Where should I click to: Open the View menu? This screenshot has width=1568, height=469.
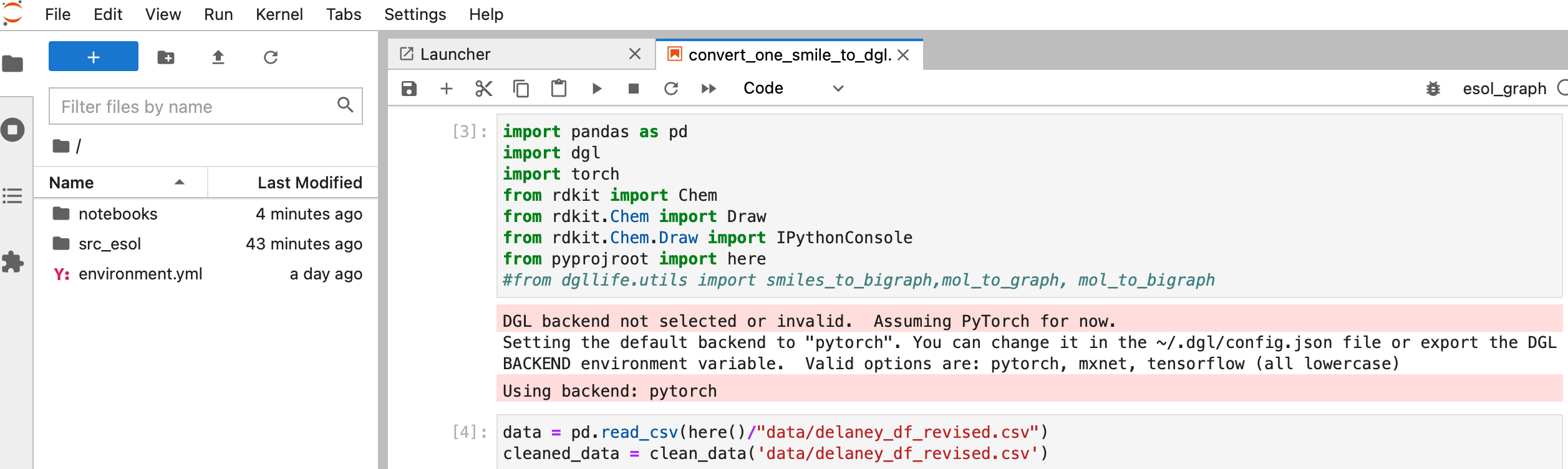pyautogui.click(x=163, y=14)
